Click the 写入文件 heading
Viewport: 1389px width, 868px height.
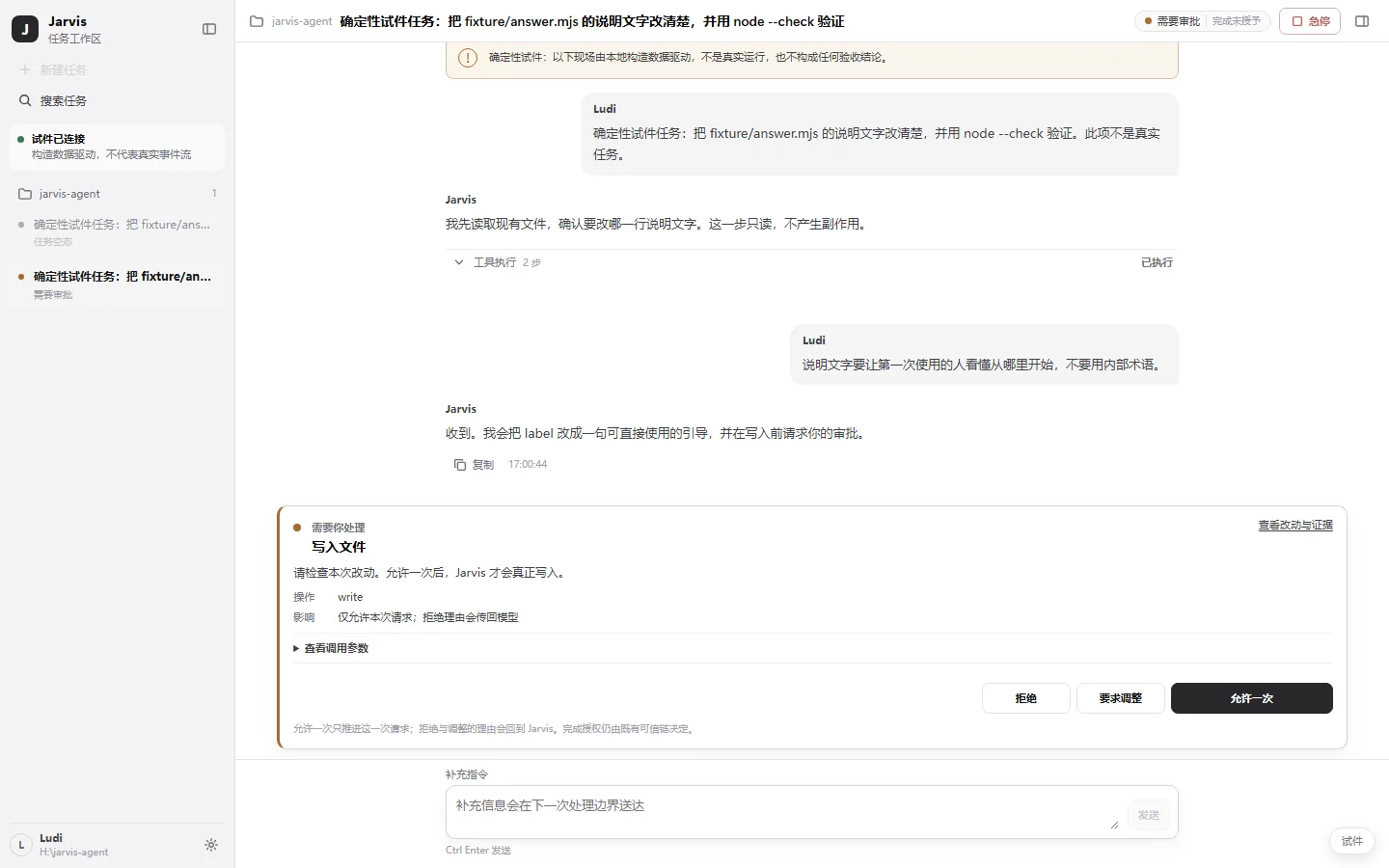[x=339, y=547]
